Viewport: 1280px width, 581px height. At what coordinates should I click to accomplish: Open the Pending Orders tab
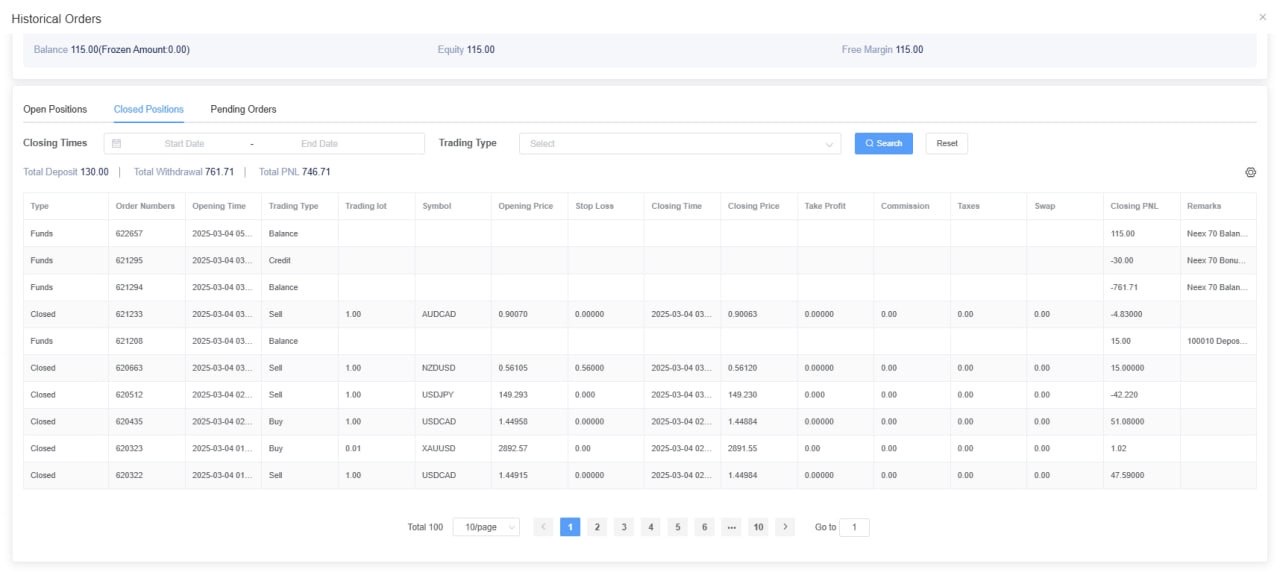[x=243, y=109]
